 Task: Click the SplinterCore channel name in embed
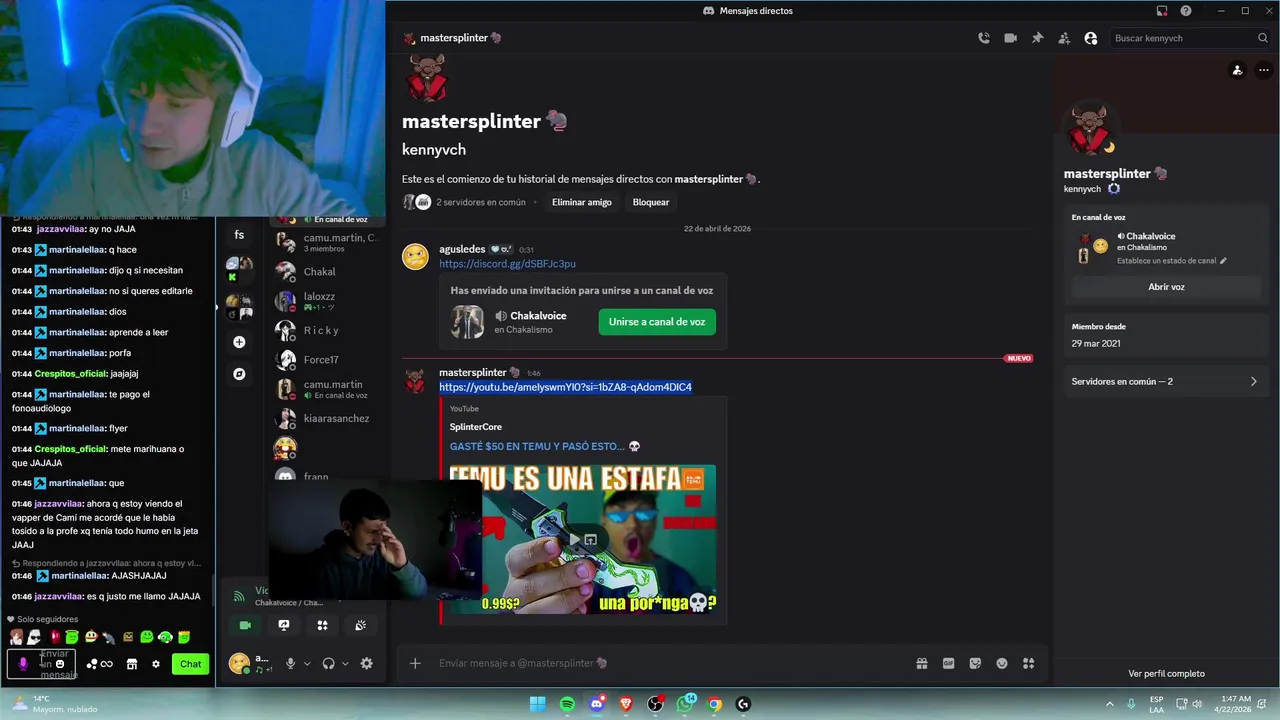tap(476, 427)
